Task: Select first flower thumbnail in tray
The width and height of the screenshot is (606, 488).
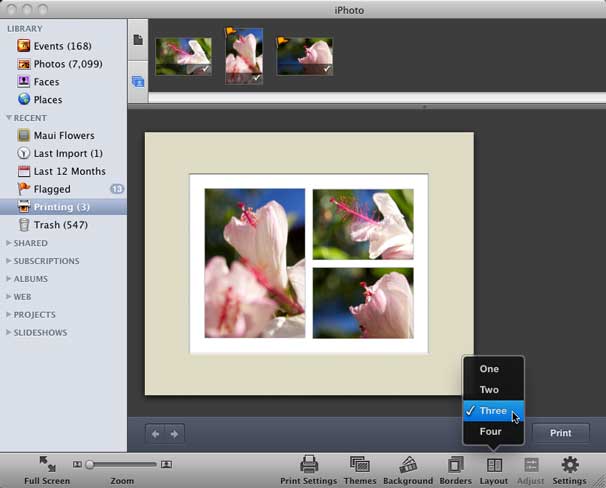Action: pos(184,56)
